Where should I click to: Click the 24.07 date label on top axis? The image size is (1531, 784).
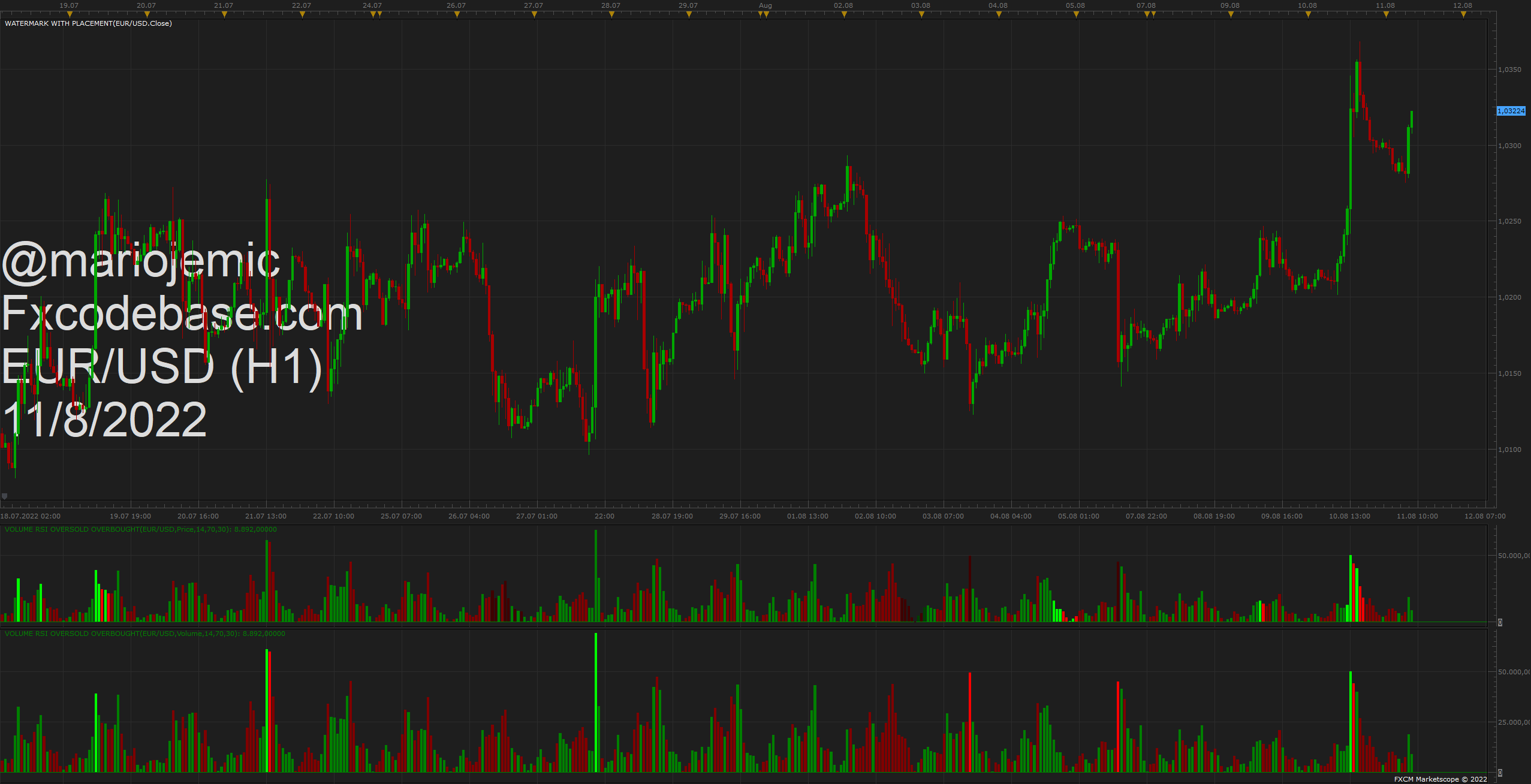click(x=372, y=5)
